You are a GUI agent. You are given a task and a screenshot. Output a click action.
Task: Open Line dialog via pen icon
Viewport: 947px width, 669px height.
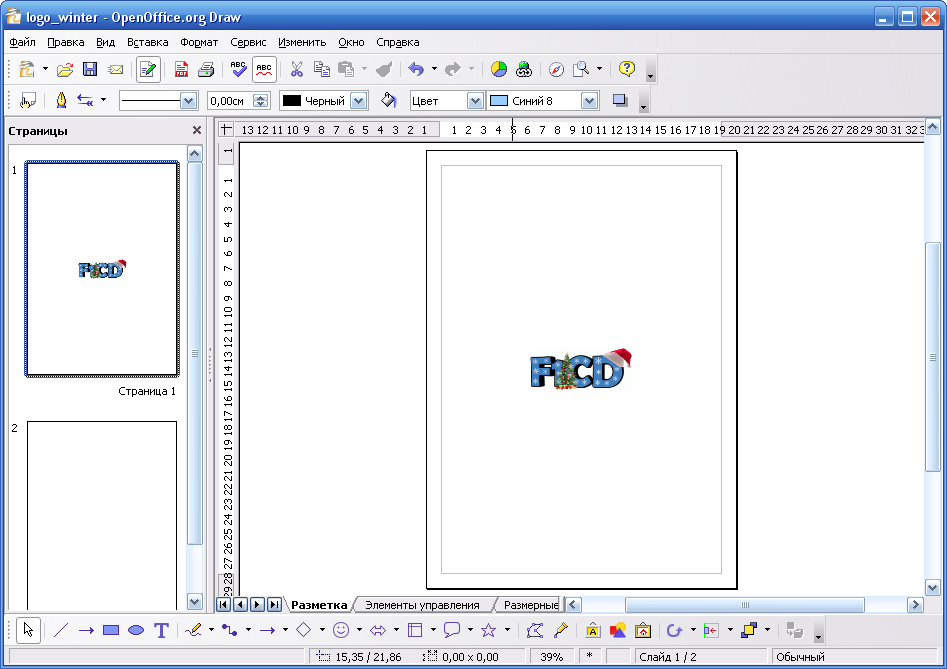(61, 100)
